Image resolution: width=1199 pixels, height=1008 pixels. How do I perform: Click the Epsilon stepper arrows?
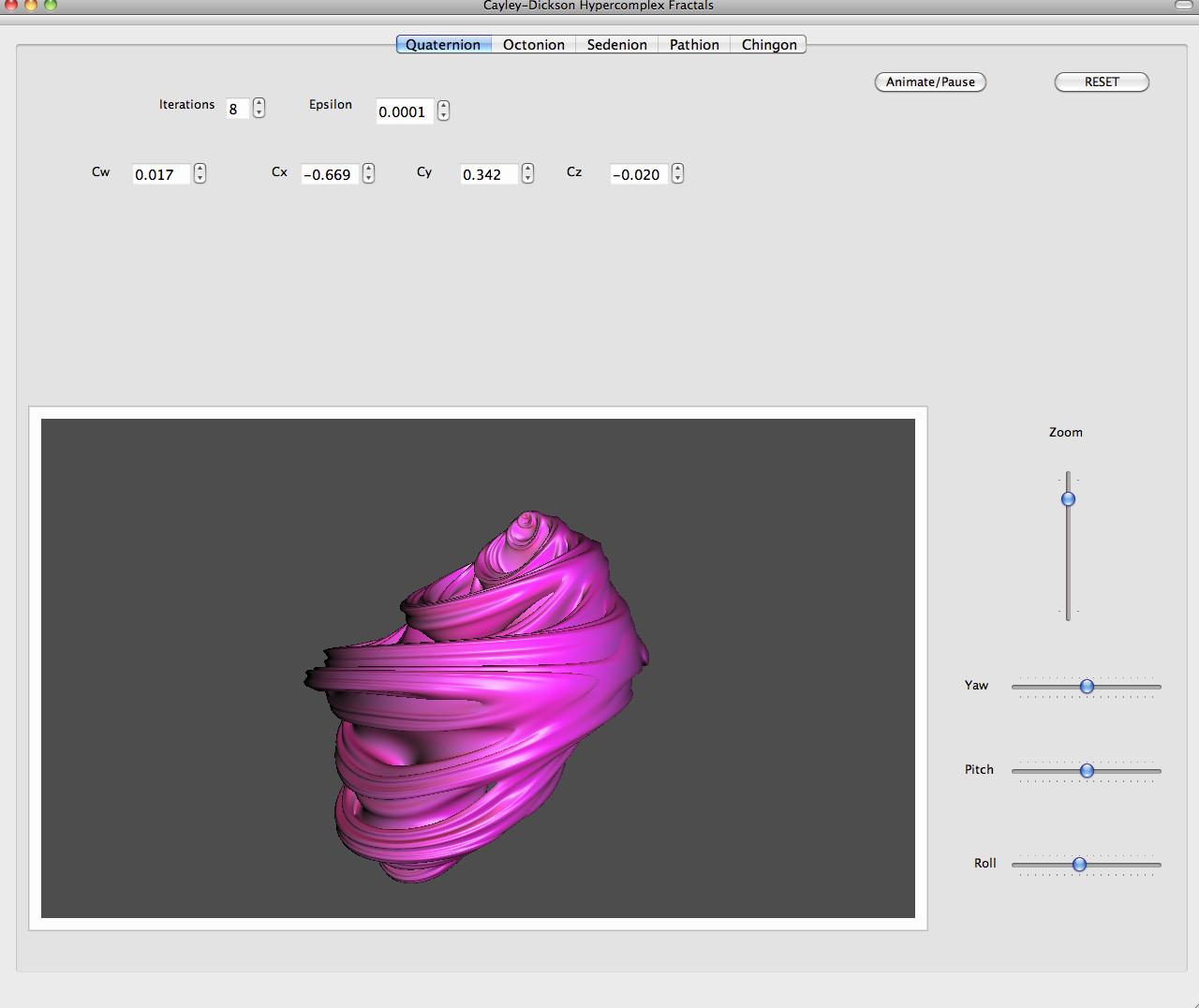tap(443, 111)
